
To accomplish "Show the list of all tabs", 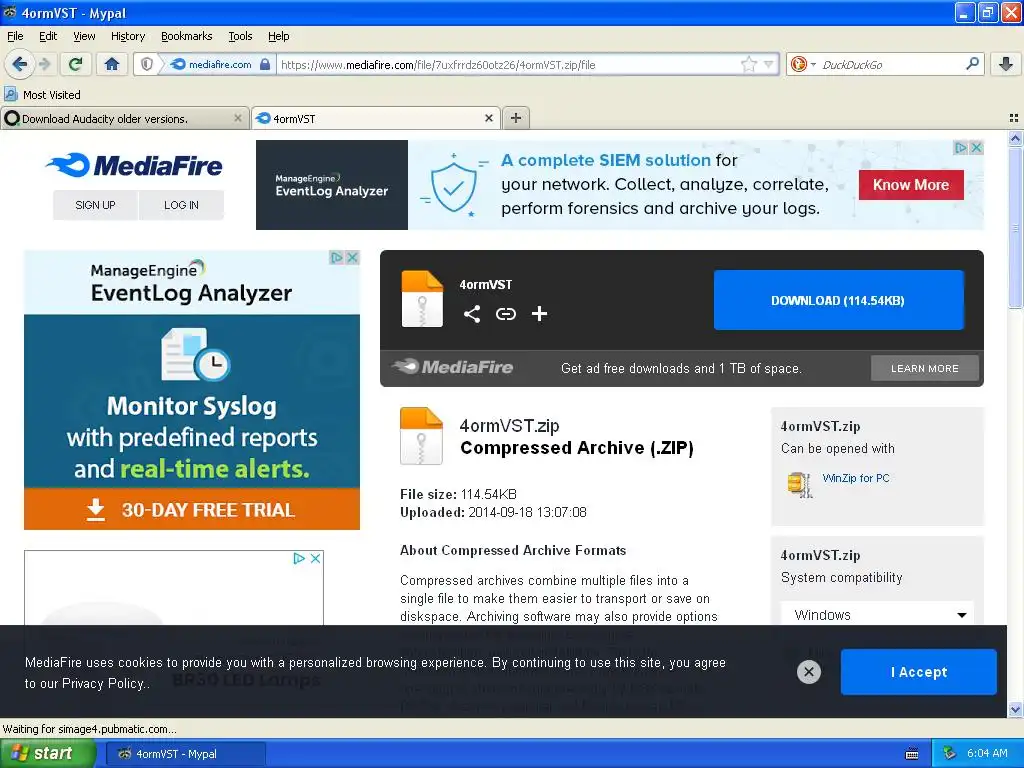I will [1014, 118].
